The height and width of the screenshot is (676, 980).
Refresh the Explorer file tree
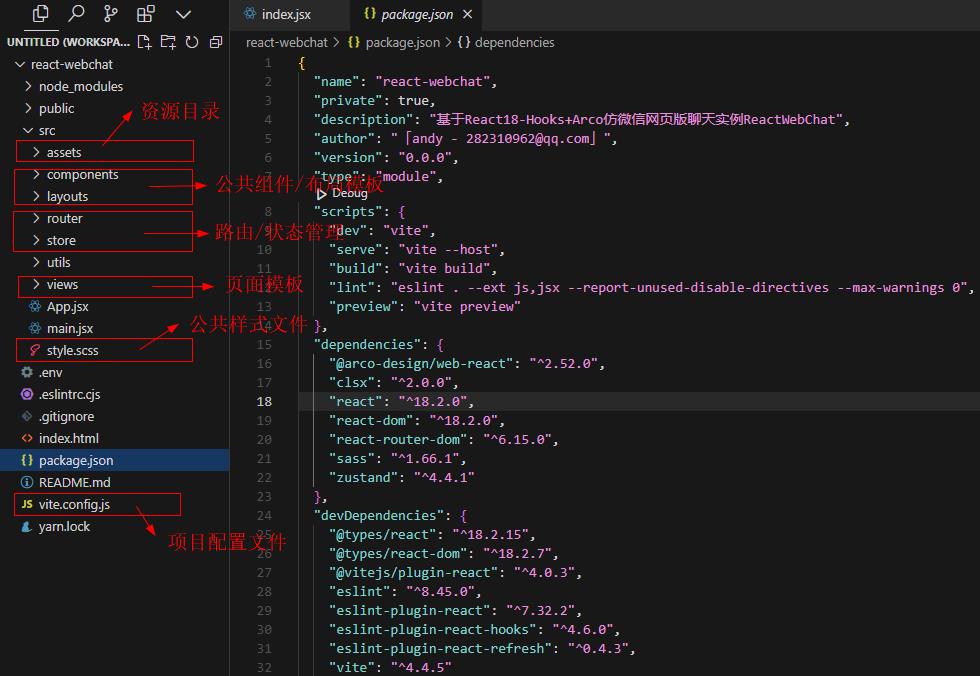[x=192, y=42]
